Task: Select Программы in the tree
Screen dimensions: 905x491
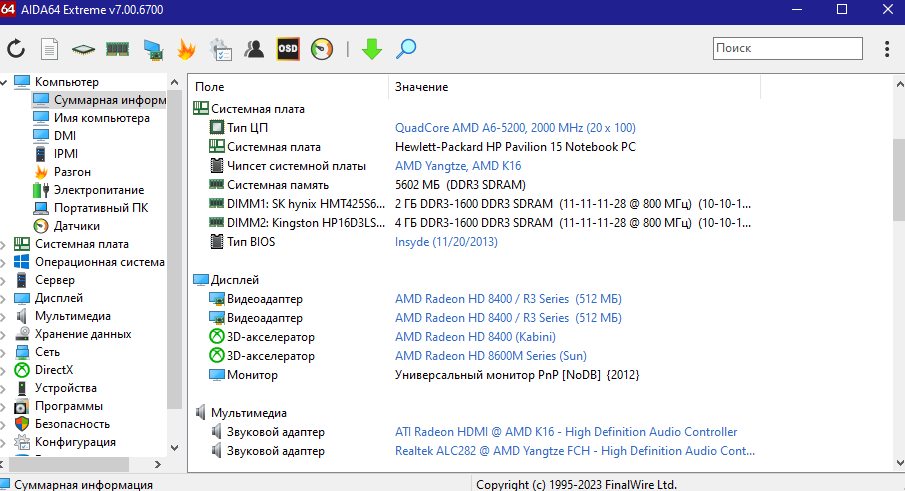Action: click(x=69, y=406)
